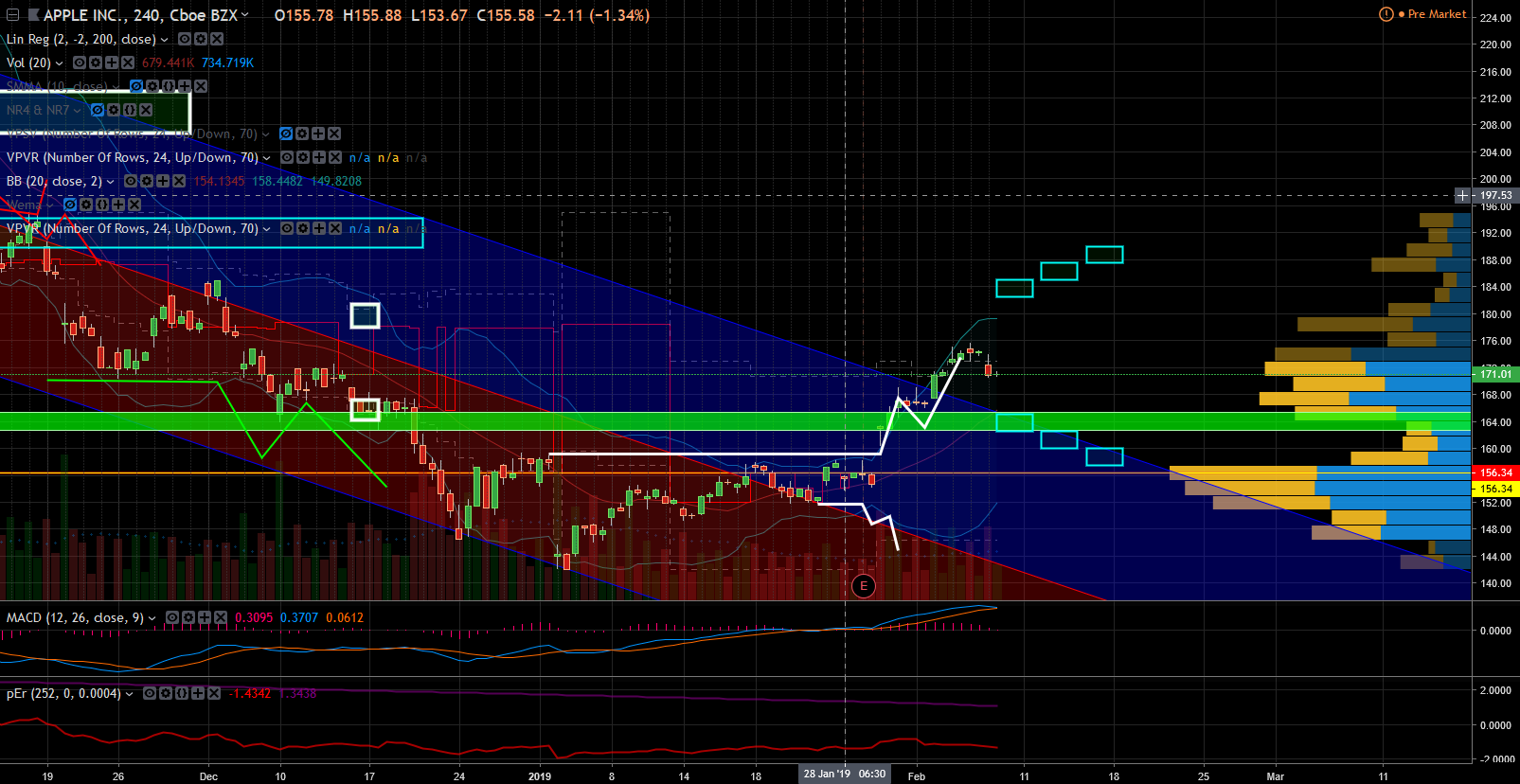1520x784 pixels.
Task: Click the earnings E marker on chart
Action: (863, 586)
